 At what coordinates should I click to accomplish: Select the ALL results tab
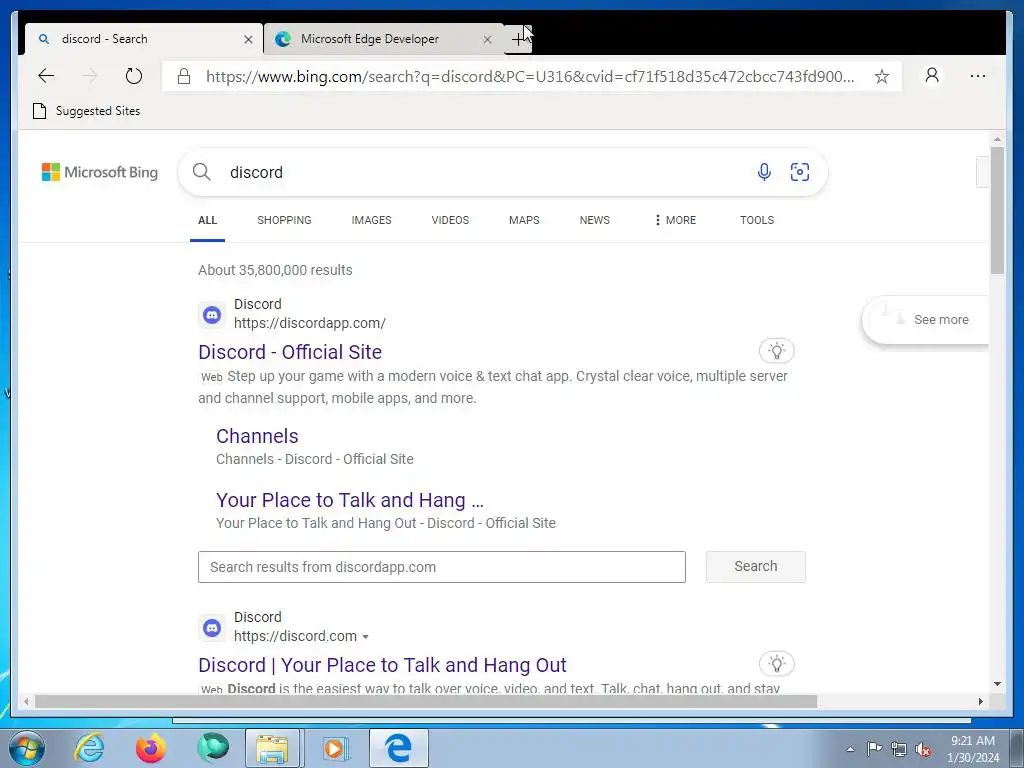click(x=208, y=220)
